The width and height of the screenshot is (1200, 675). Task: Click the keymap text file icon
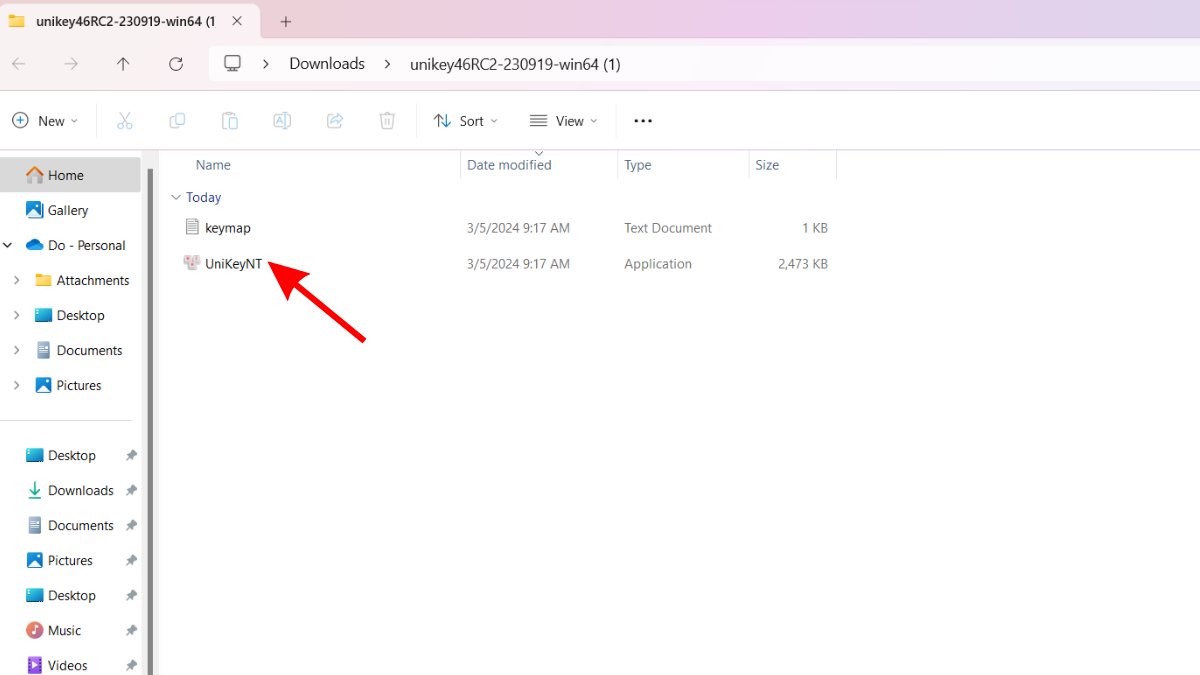click(193, 227)
